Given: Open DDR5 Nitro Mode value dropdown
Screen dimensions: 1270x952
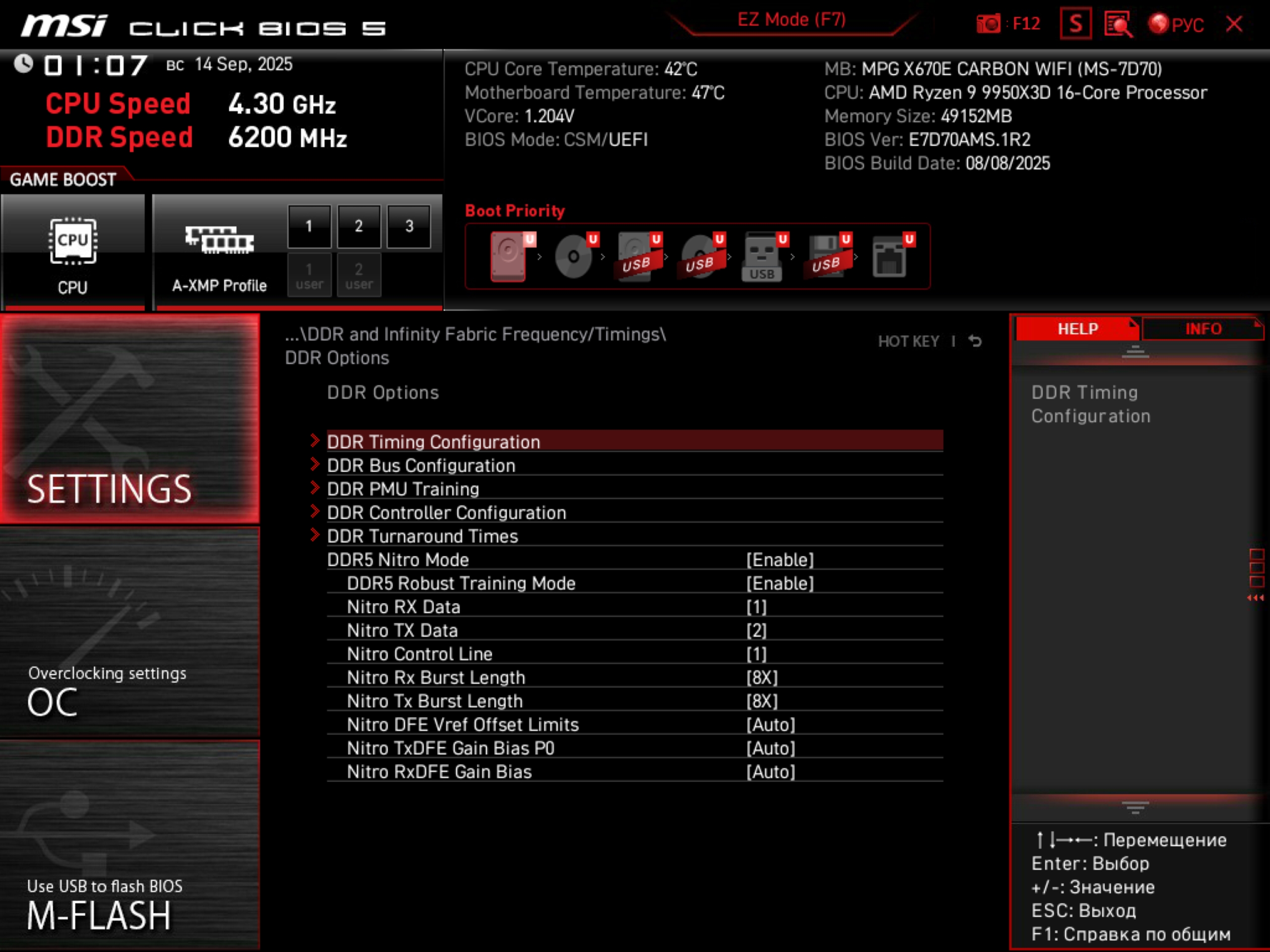Looking at the screenshot, I should pyautogui.click(x=780, y=559).
